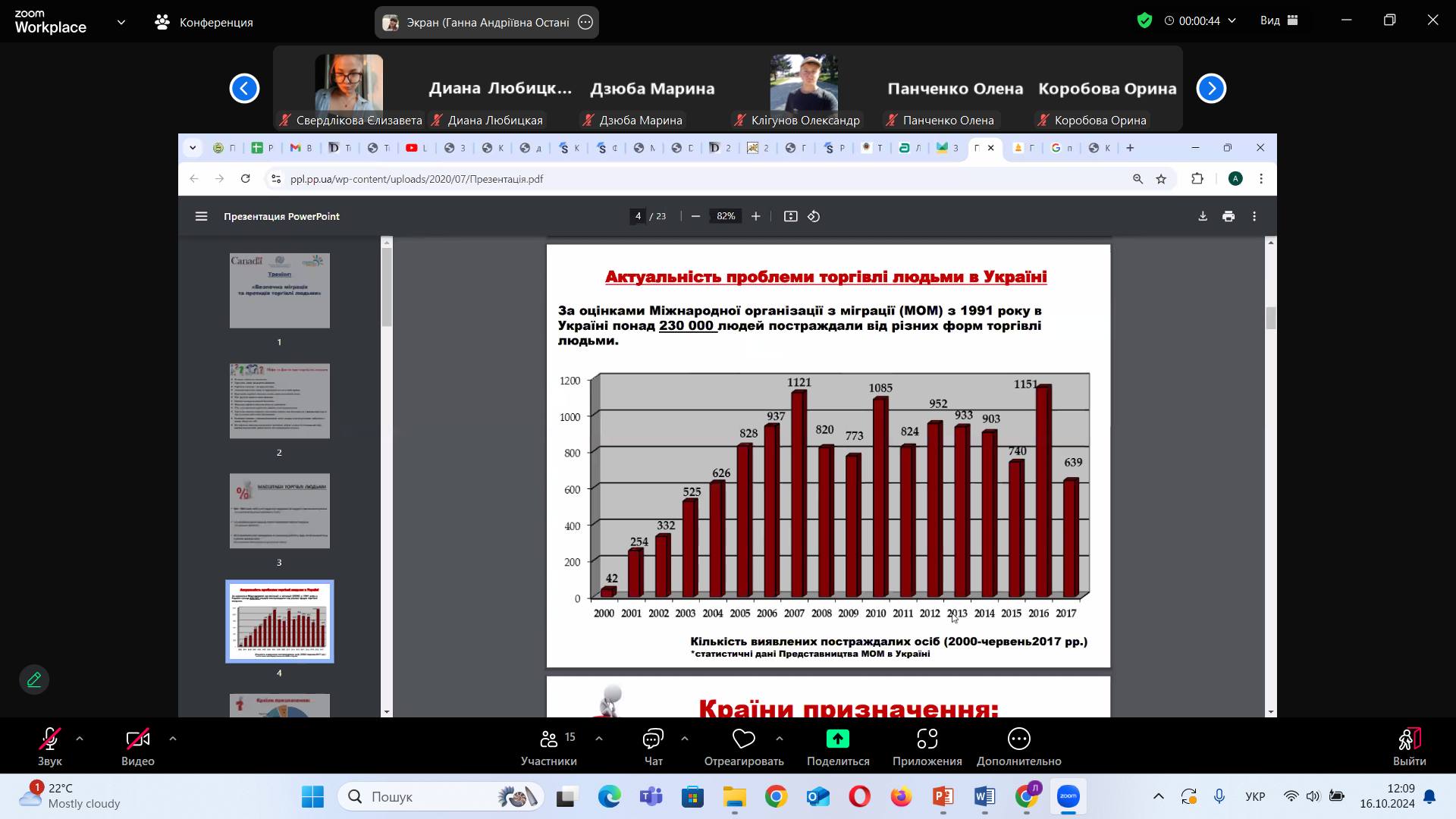Open Zoom Workplace dropdown chevron
1456x819 pixels.
121,22
